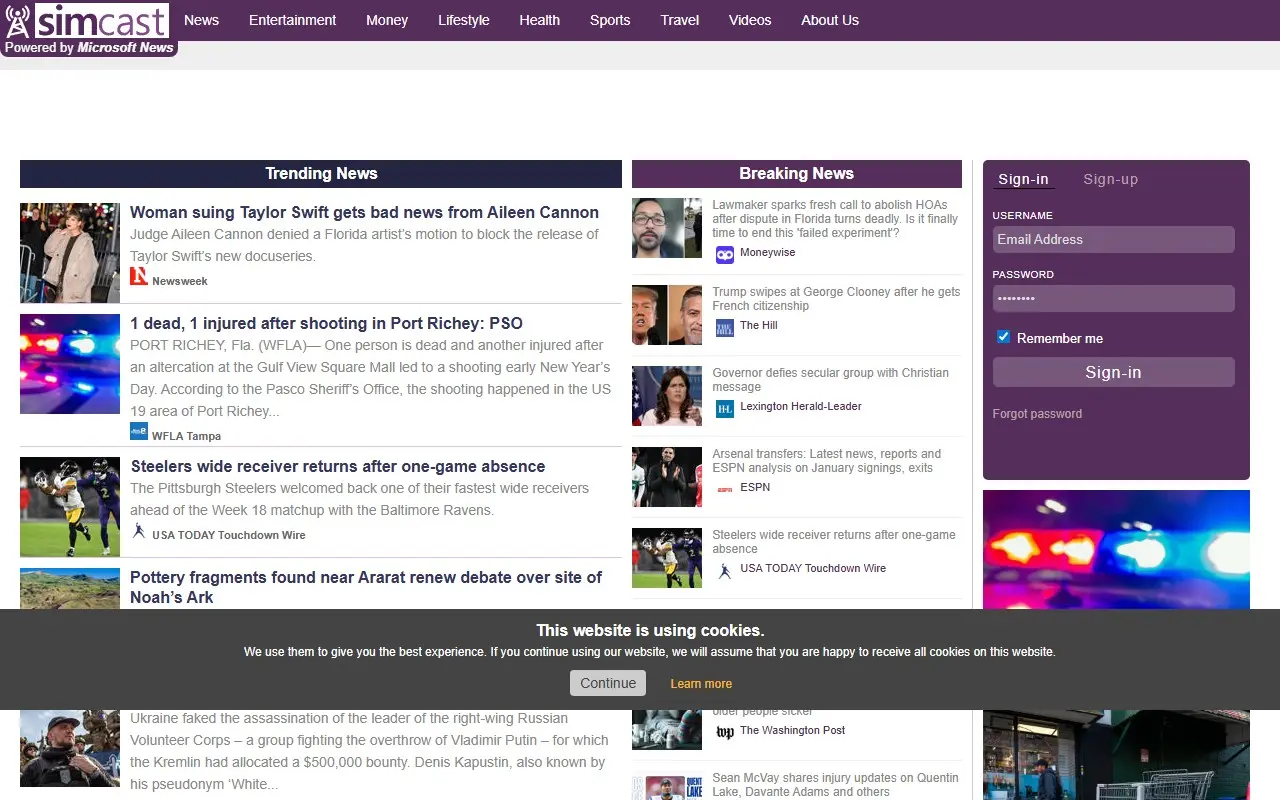Viewport: 1280px width, 800px height.
Task: Open the Entertainment menu
Action: click(292, 20)
